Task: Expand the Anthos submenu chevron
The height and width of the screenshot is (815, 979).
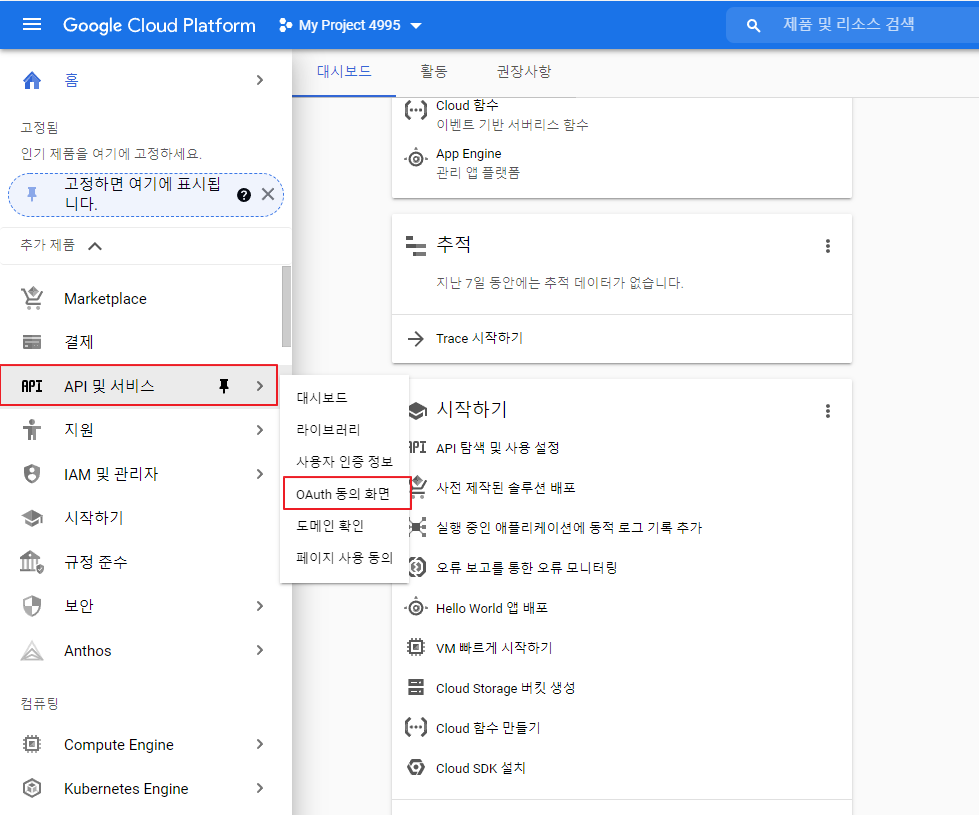Action: coord(260,650)
